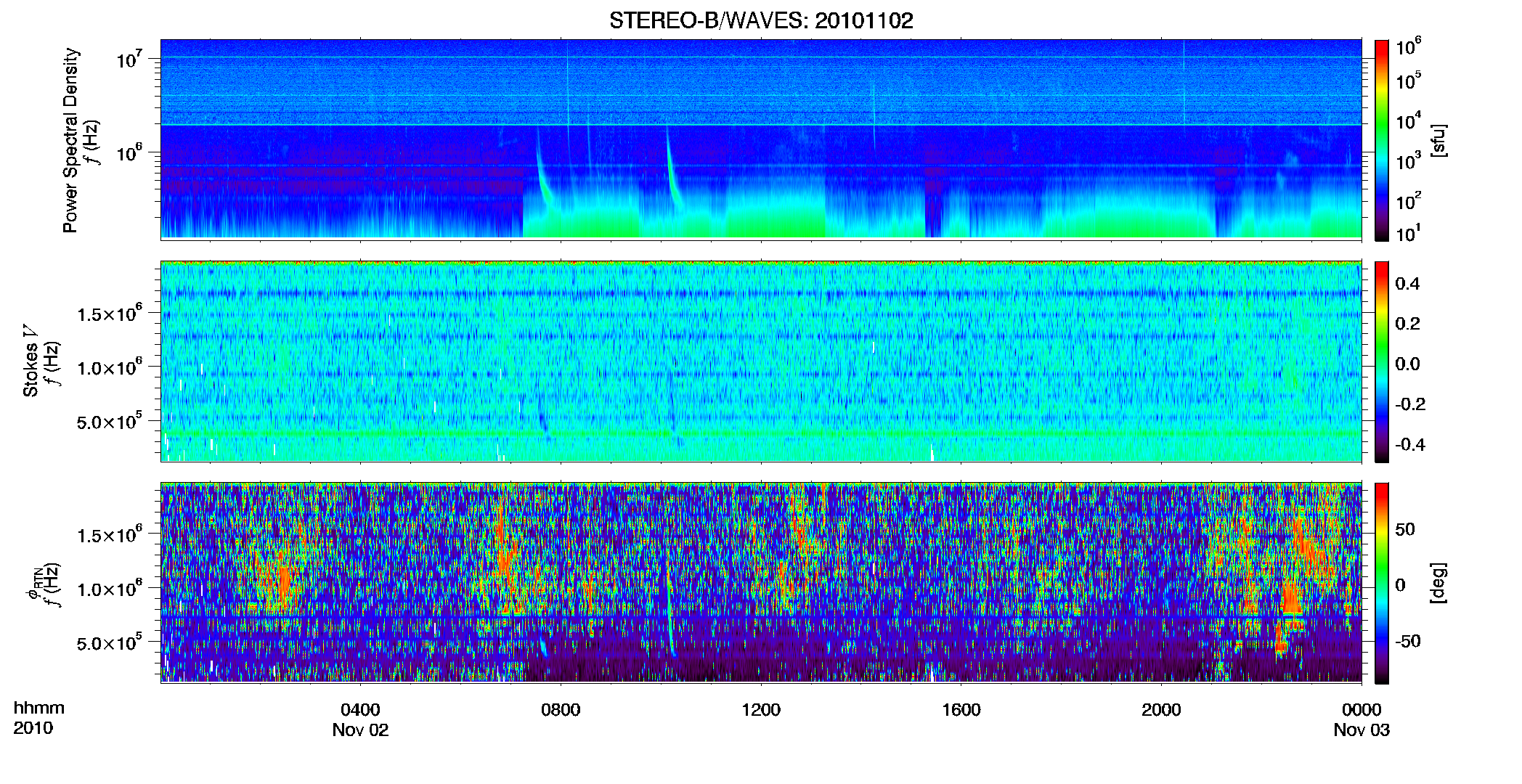Click the 10^1 label on the sfu color bar
This screenshot has height=784, width=1522.
pyautogui.click(x=1409, y=233)
